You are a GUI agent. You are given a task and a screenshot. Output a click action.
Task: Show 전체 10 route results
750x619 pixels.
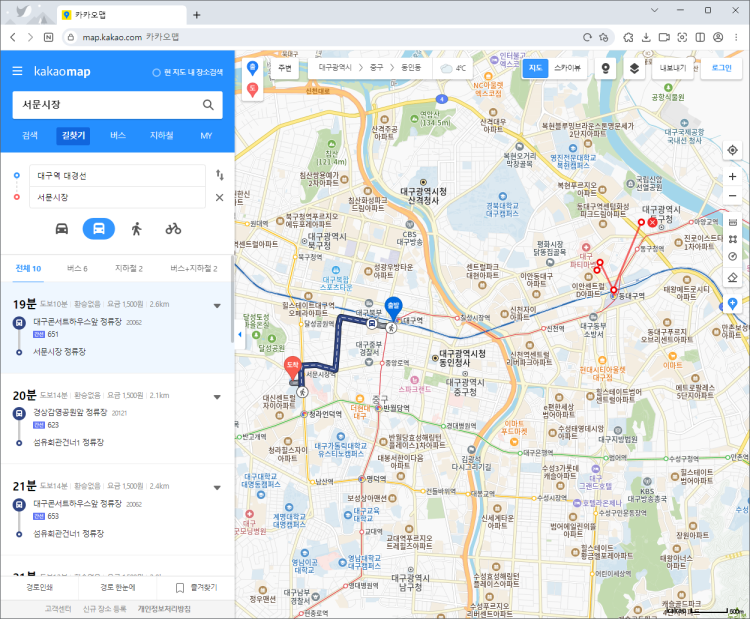click(28, 268)
